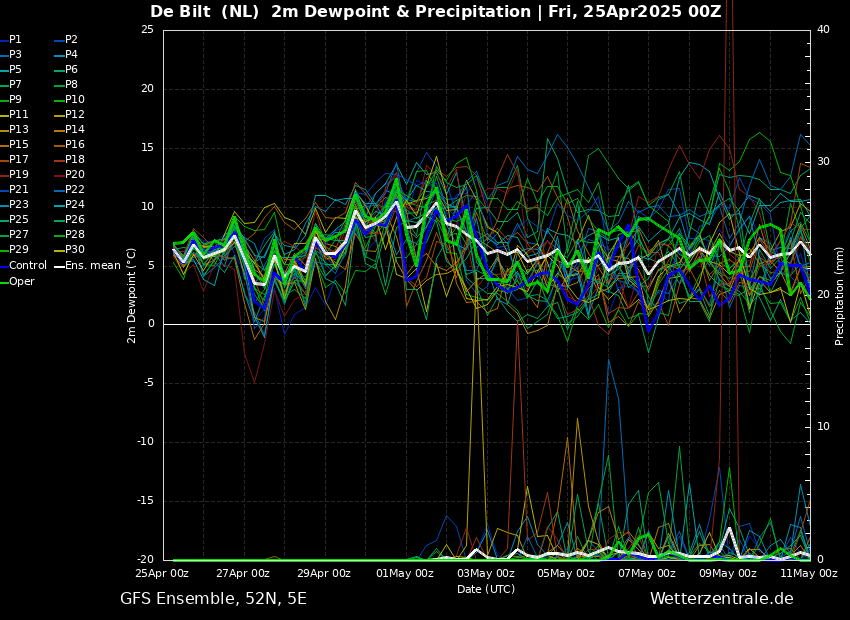850x620 pixels.
Task: Click the P6 ensemble member label
Action: [x=67, y=69]
